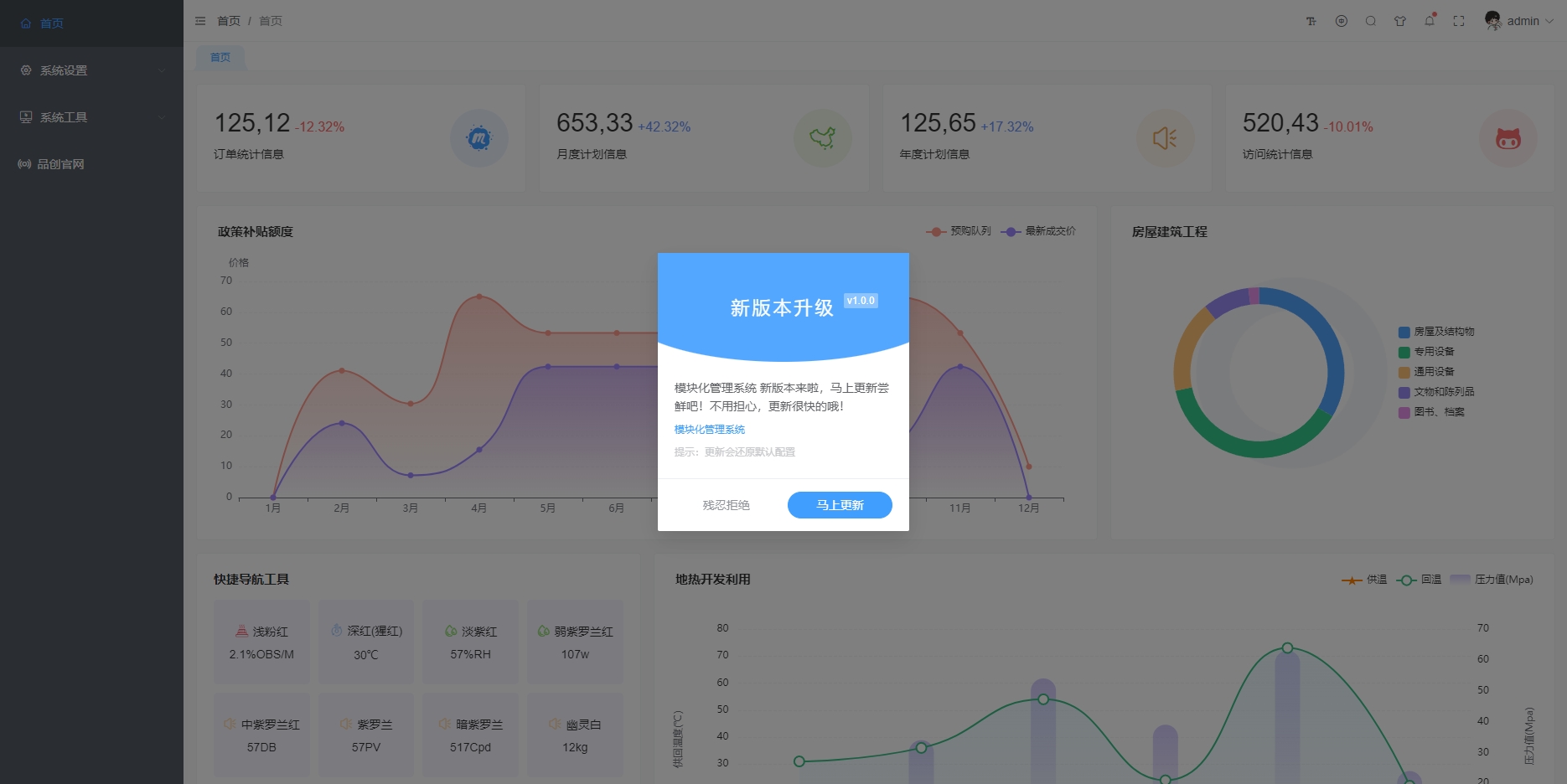
Task: Open the 模块化管理系统 link in the dialog
Action: point(710,430)
